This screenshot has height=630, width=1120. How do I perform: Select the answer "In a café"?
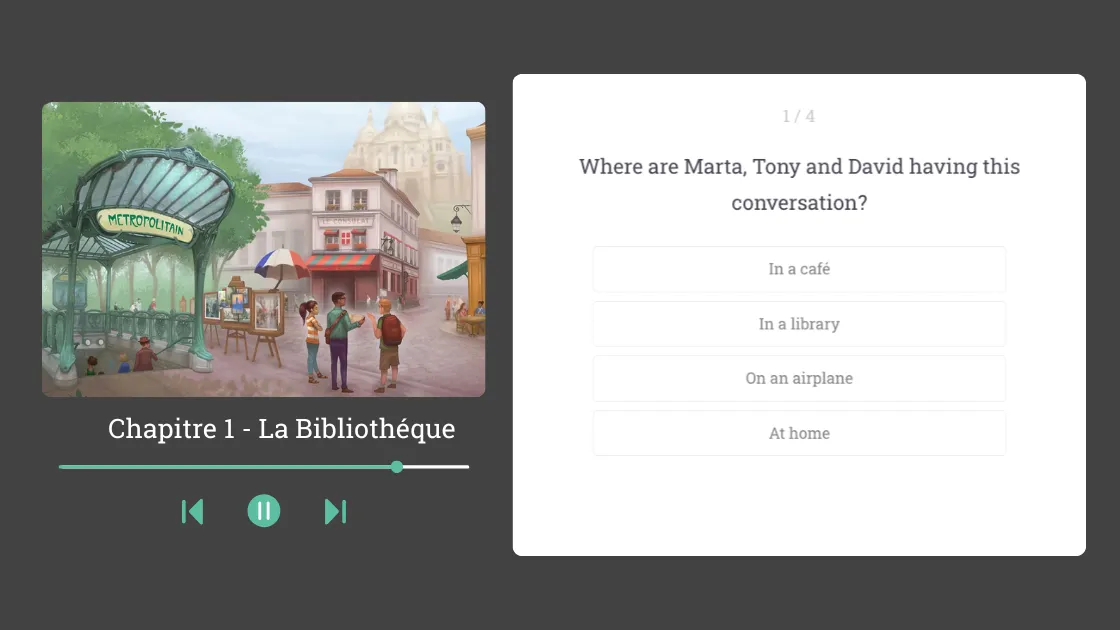(799, 268)
